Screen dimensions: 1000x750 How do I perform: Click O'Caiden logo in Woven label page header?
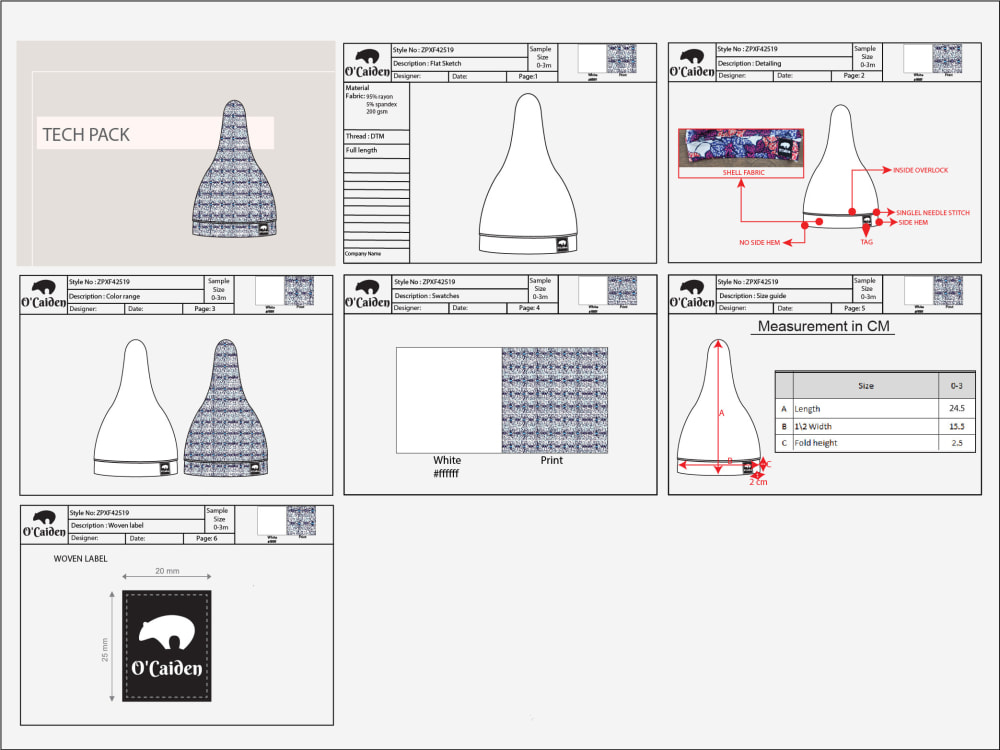pos(44,524)
